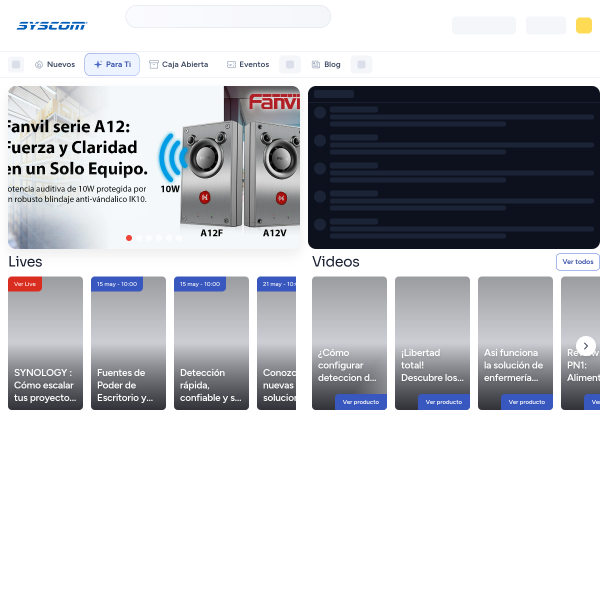
Task: Advance videos carousel with right chevron
Action: [586, 346]
